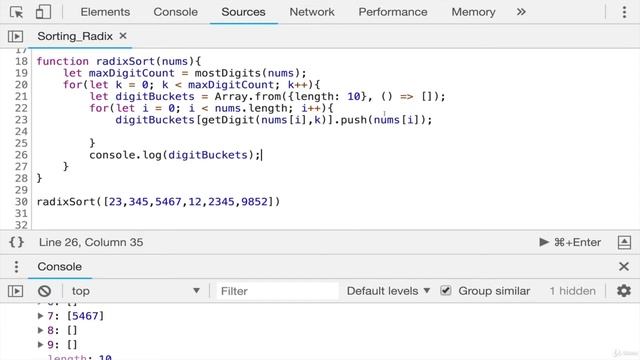
Task: Activate the inspect element picker icon
Action: 16,12
